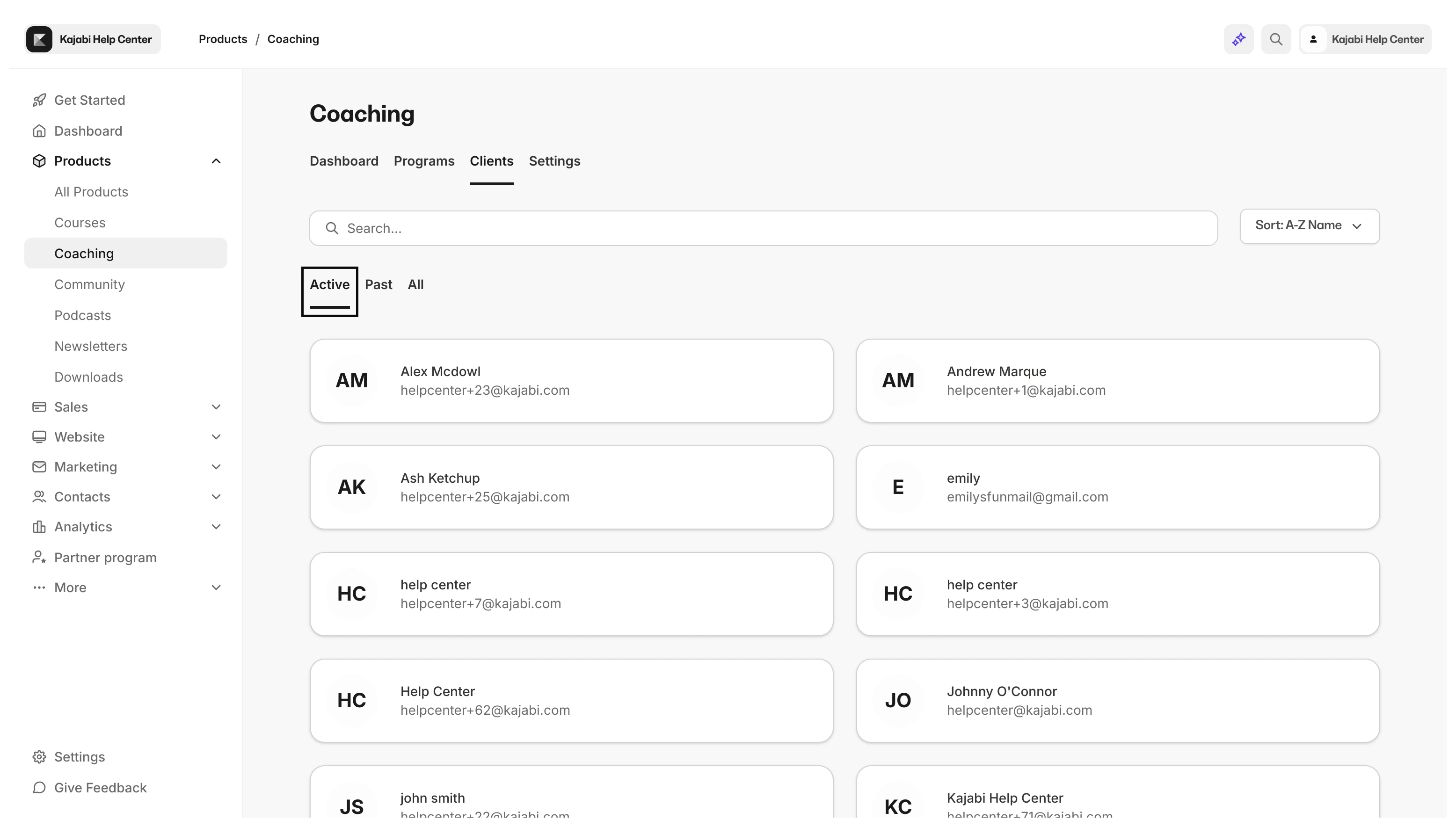
Task: Open the AI assistant sparkle icon in top bar
Action: tap(1238, 39)
